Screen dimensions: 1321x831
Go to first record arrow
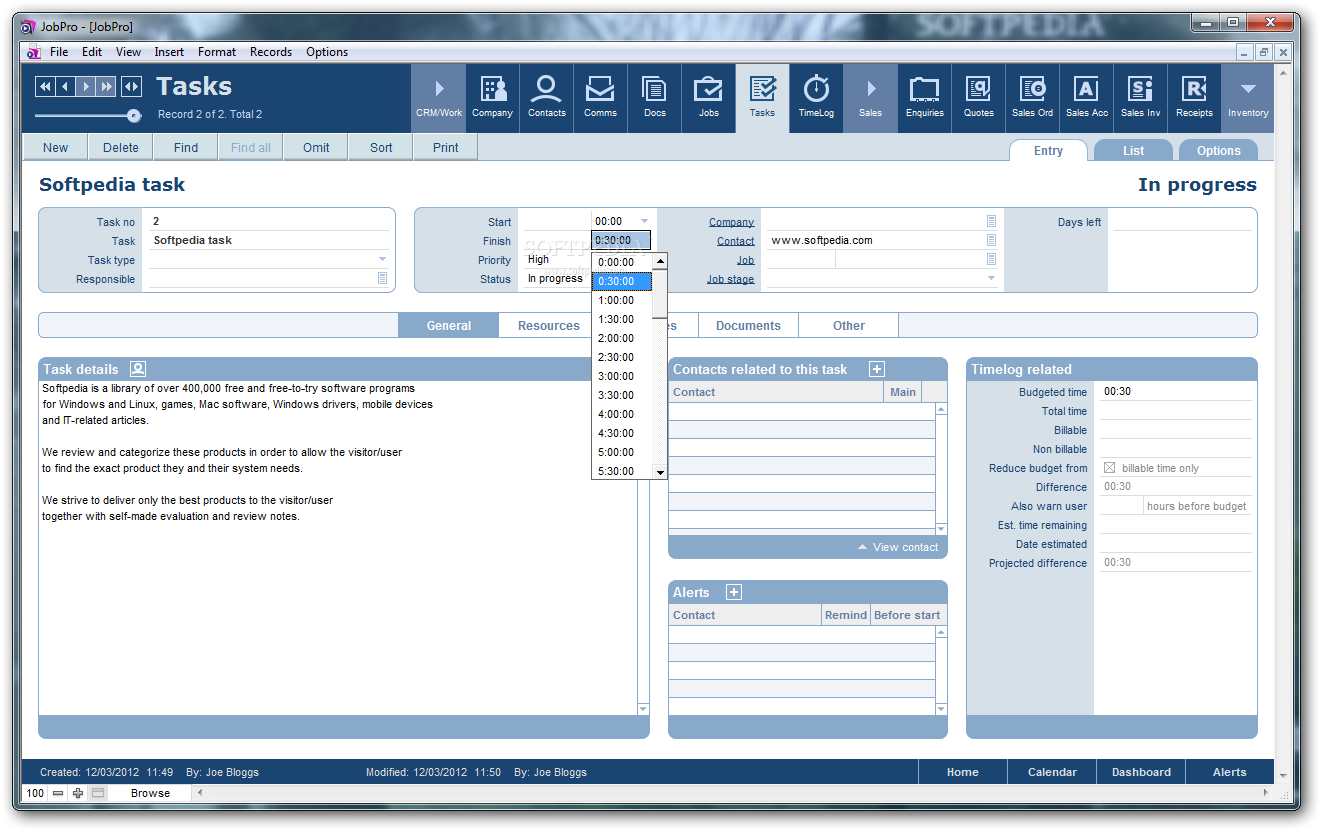click(x=45, y=87)
